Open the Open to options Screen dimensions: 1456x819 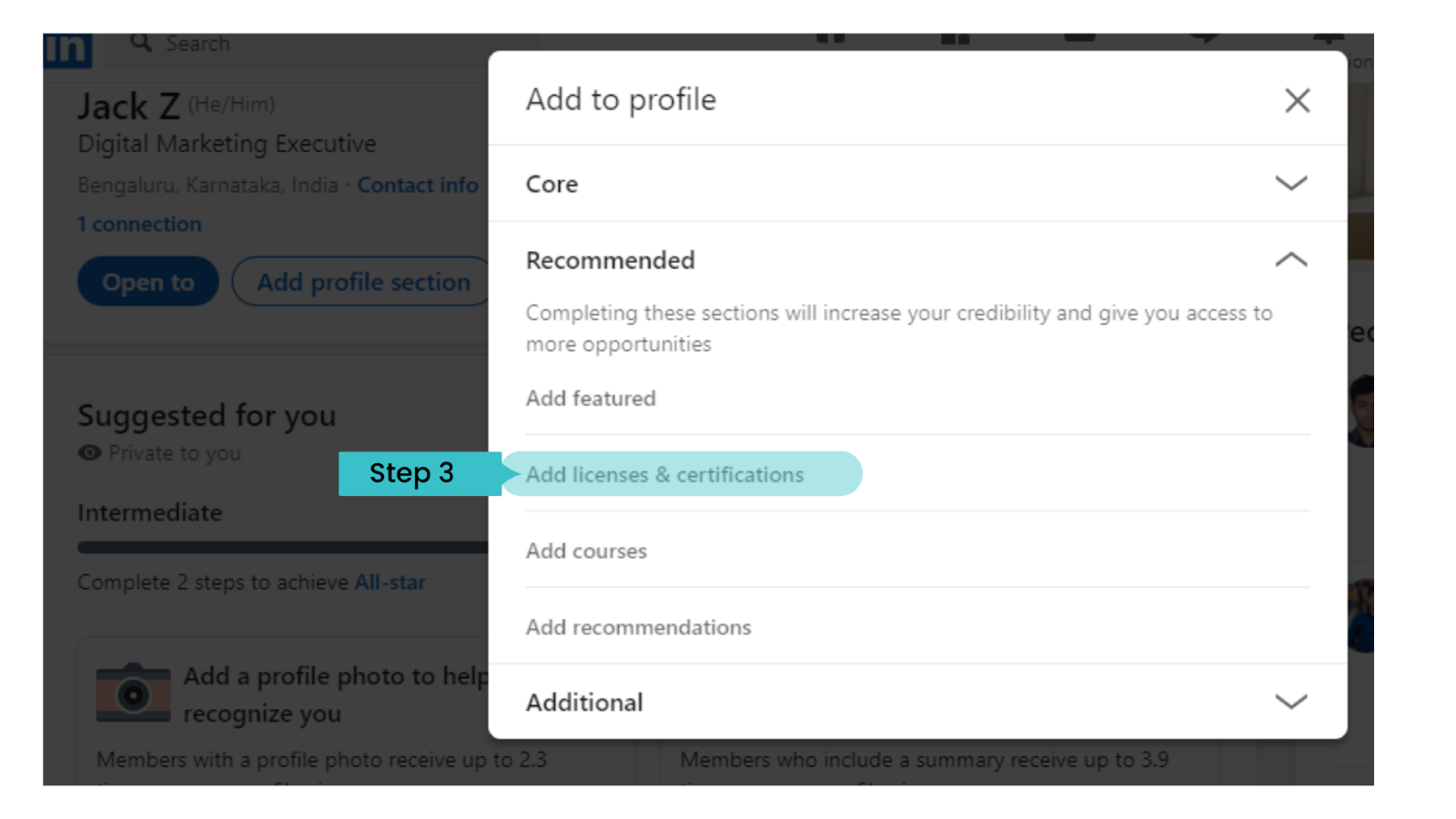[147, 281]
